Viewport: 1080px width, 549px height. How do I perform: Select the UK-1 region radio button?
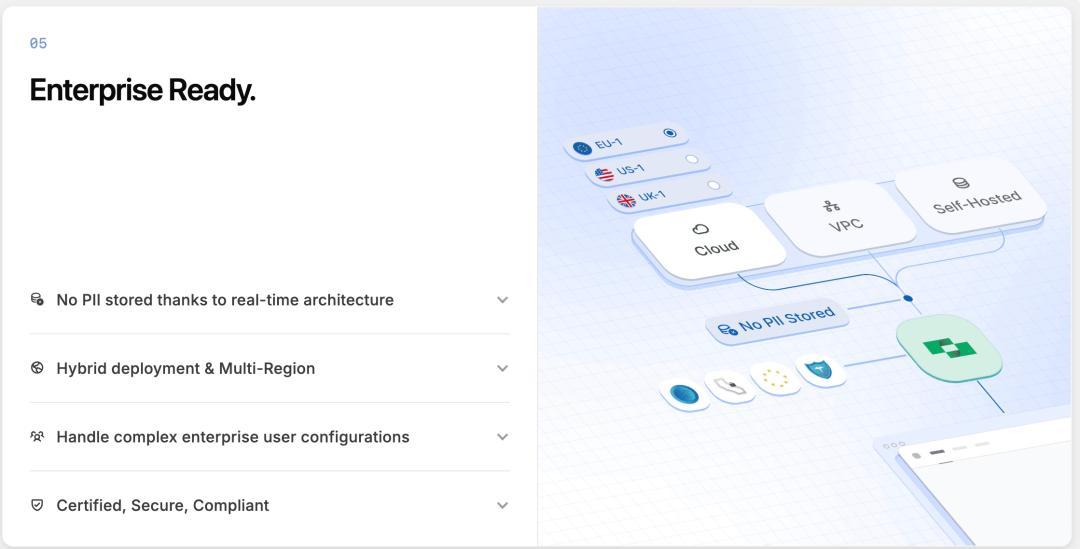(x=714, y=185)
